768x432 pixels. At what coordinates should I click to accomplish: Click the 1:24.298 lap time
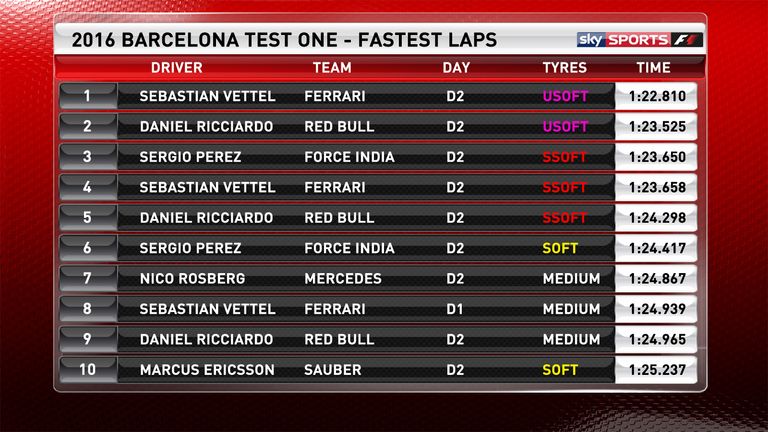point(657,217)
